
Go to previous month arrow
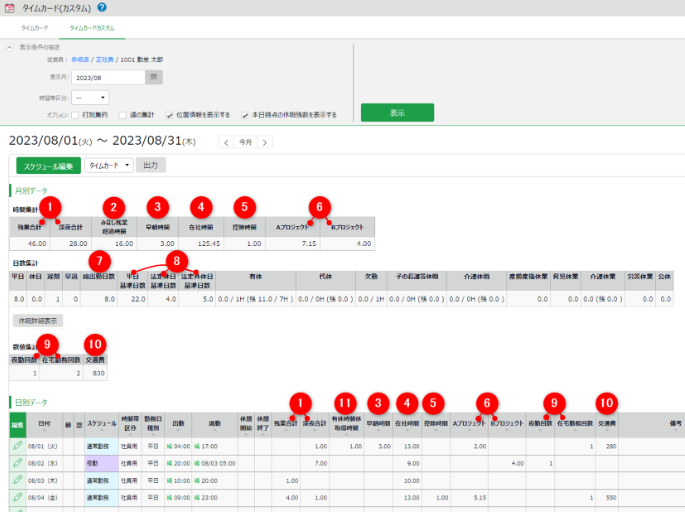pyautogui.click(x=225, y=142)
